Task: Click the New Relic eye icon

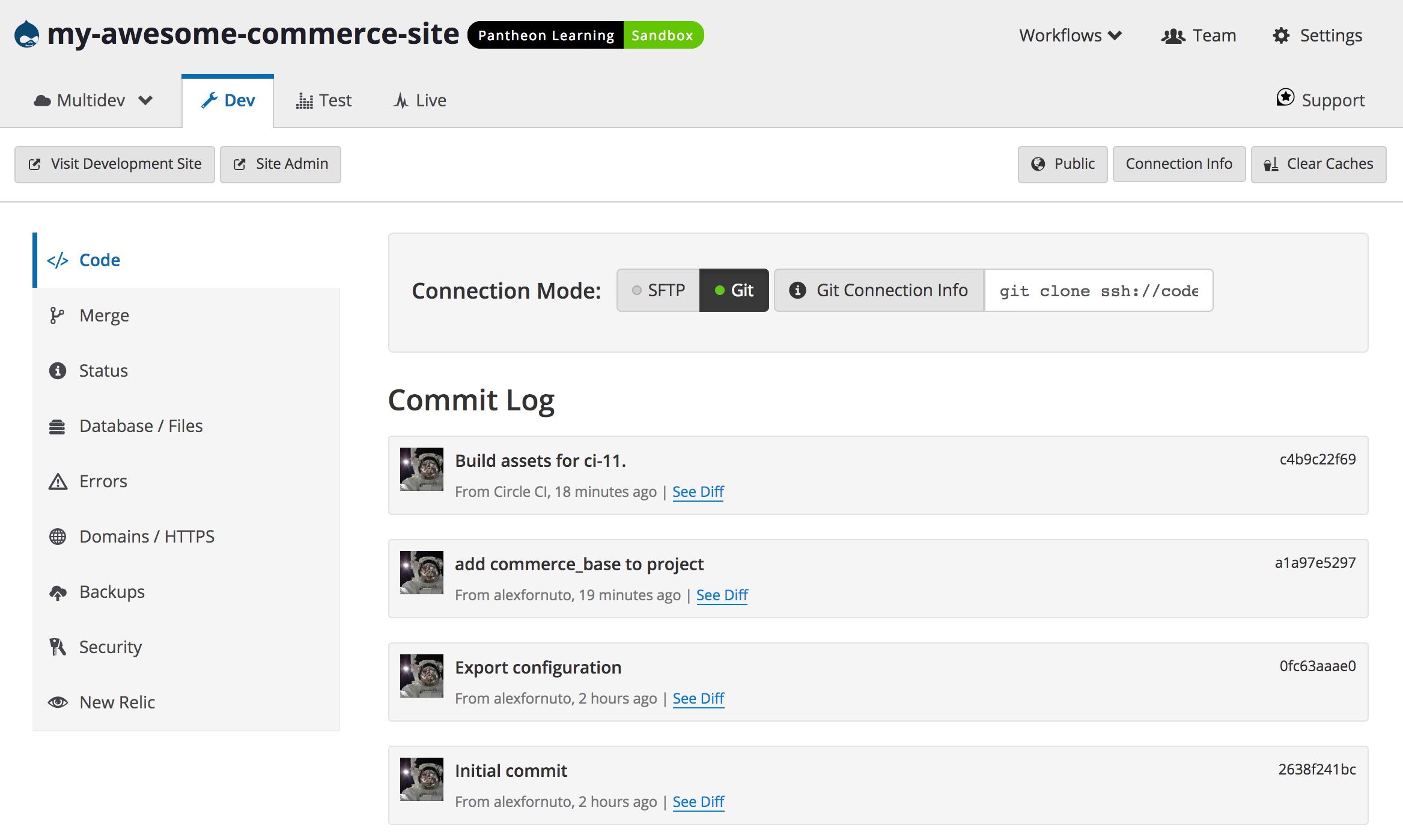Action: point(57,702)
